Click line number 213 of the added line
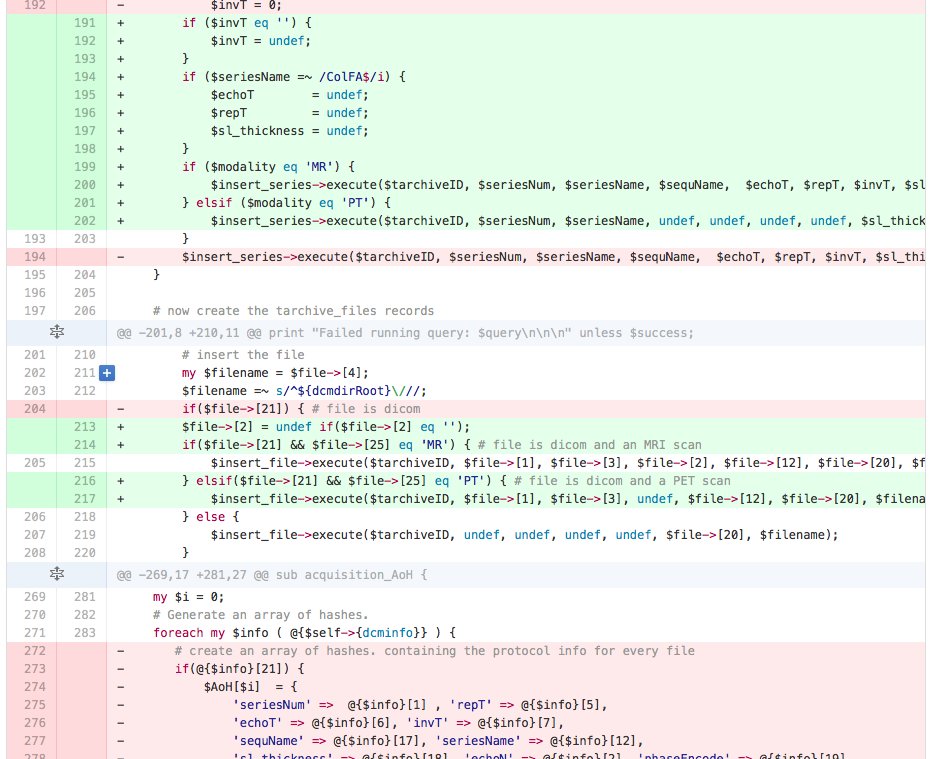 point(84,427)
